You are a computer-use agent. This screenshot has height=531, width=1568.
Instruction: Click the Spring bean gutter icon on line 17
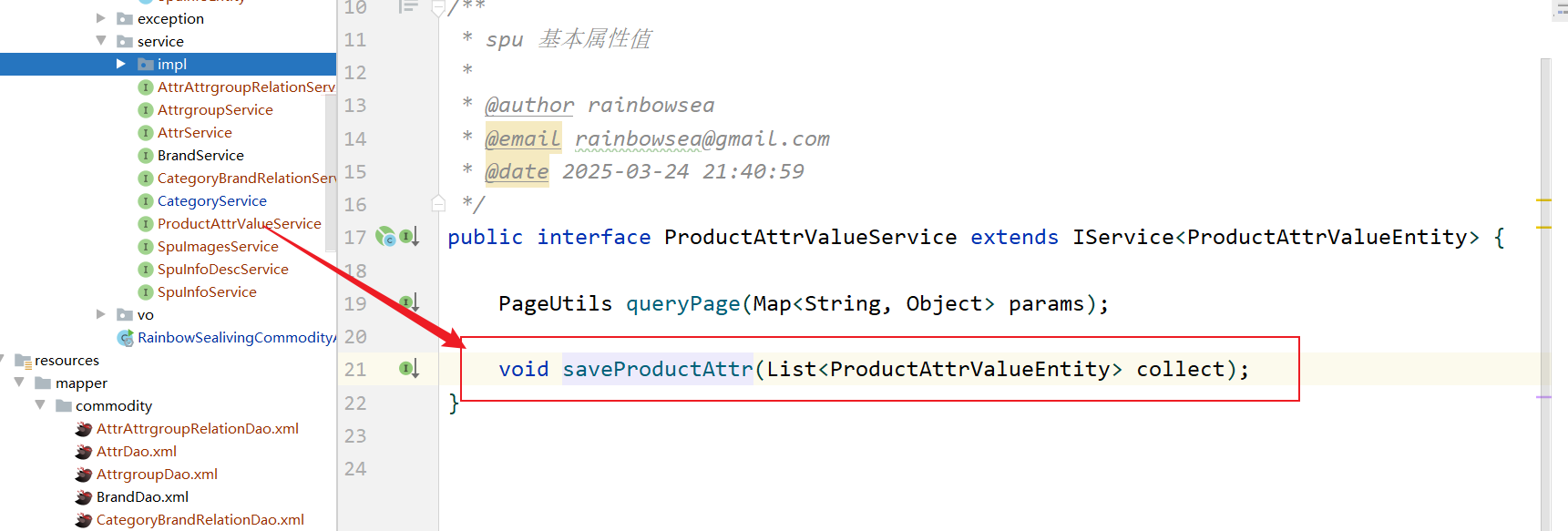click(x=385, y=237)
